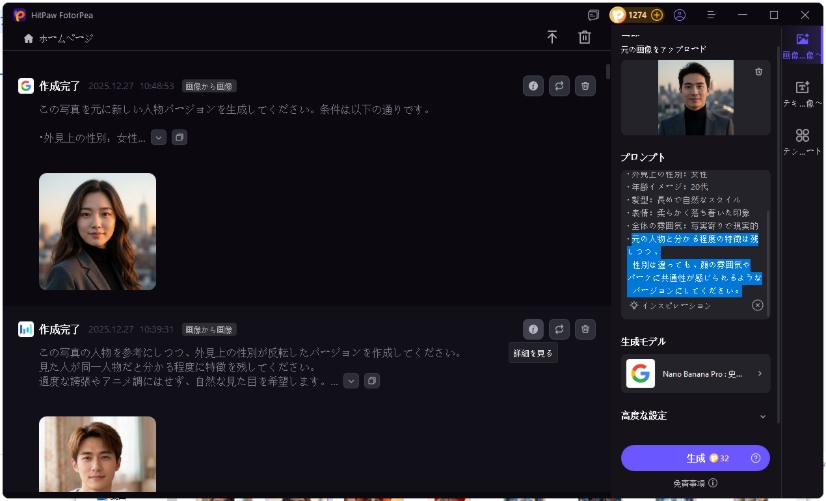Click the インスピレーション idea icon

coord(634,306)
